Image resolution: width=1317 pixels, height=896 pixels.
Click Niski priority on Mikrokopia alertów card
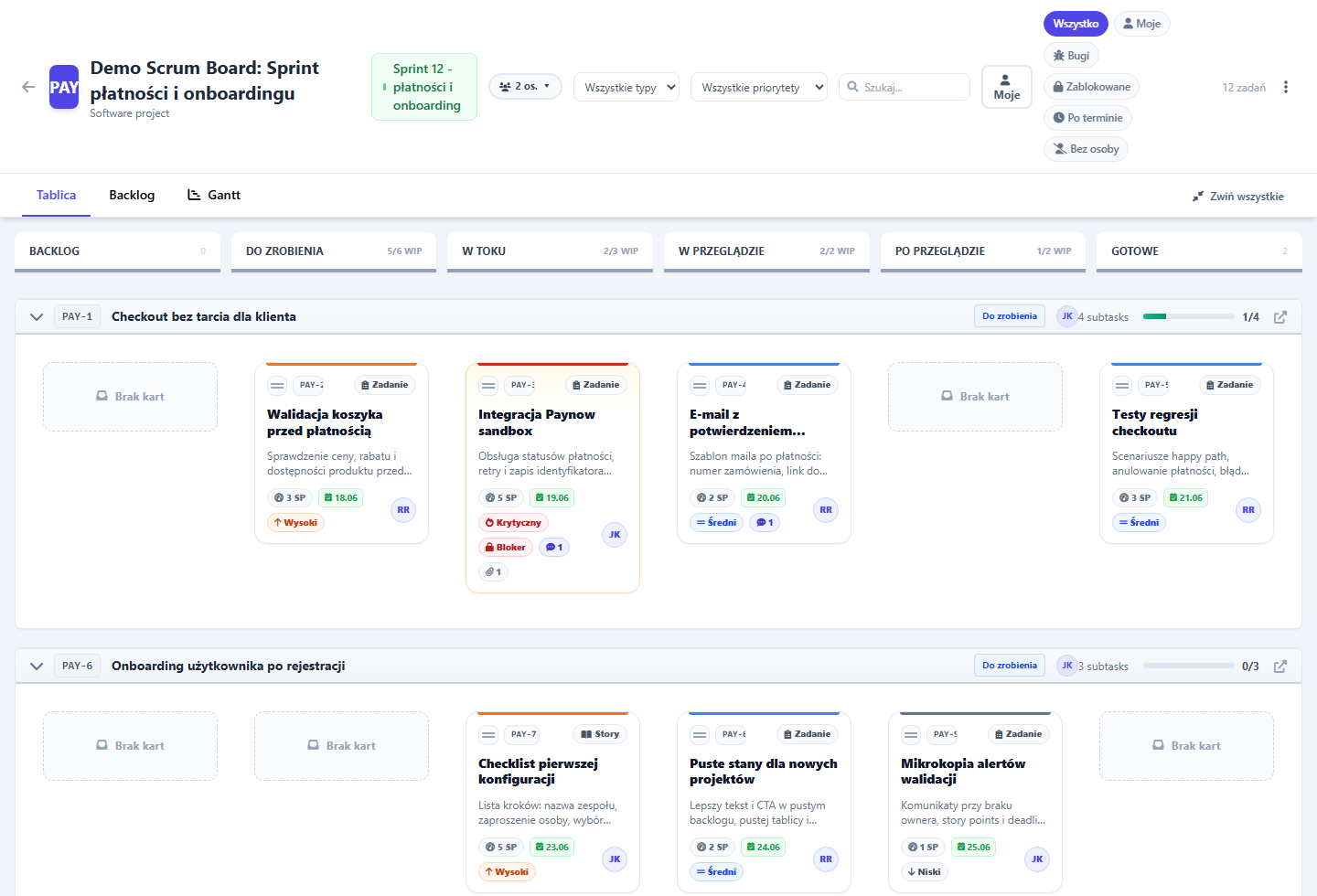click(925, 872)
